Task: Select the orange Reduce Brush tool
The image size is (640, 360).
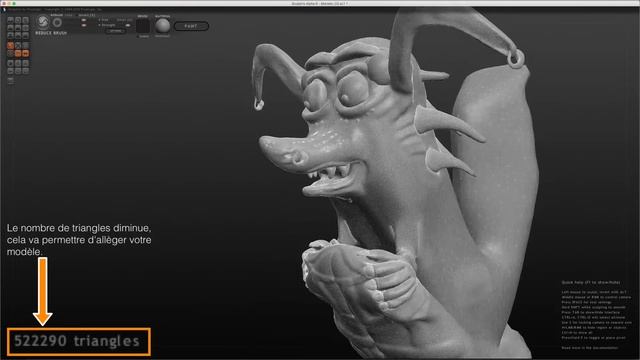Action: point(11,45)
